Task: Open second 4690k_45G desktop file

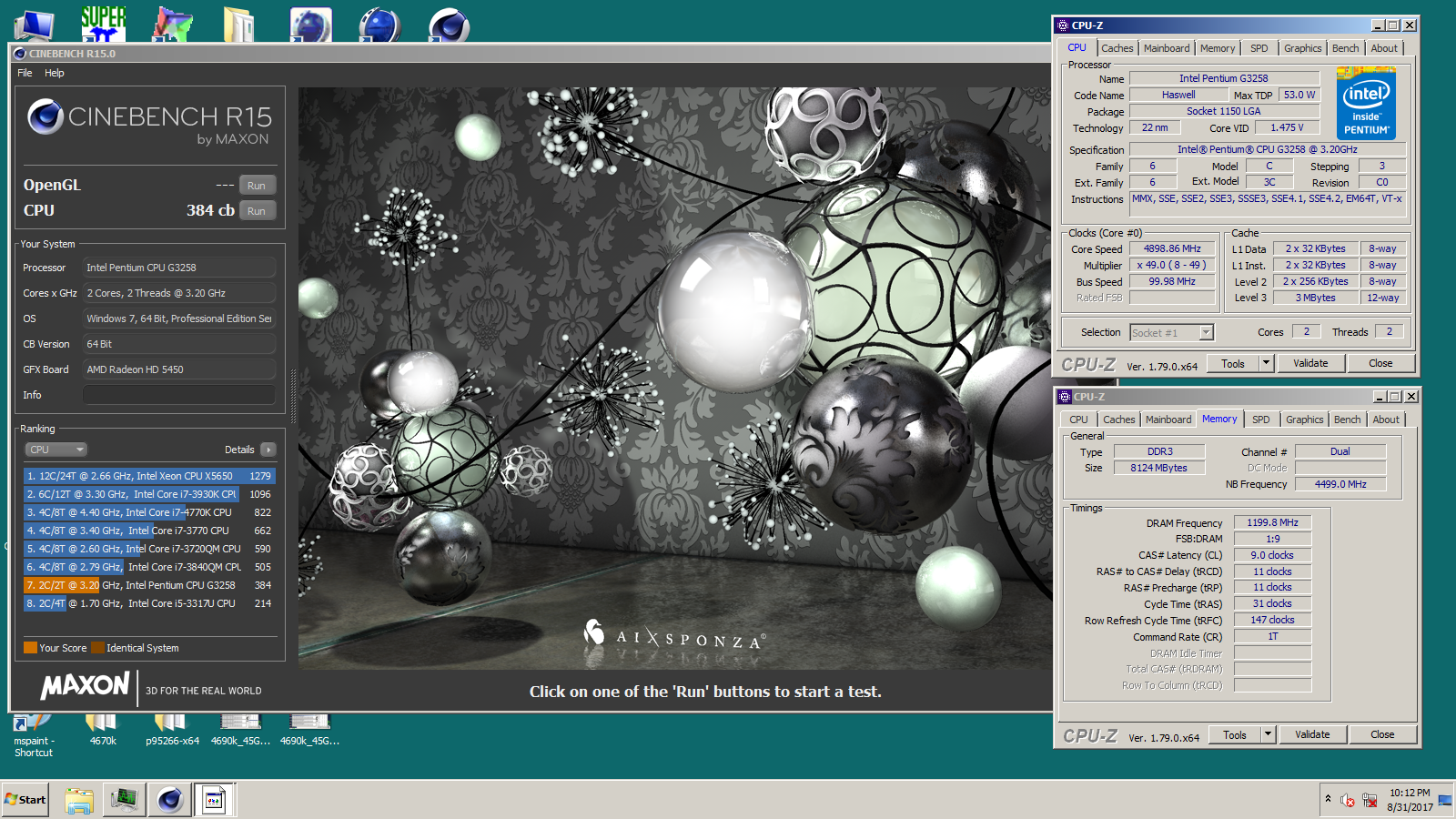Action: coord(309,731)
